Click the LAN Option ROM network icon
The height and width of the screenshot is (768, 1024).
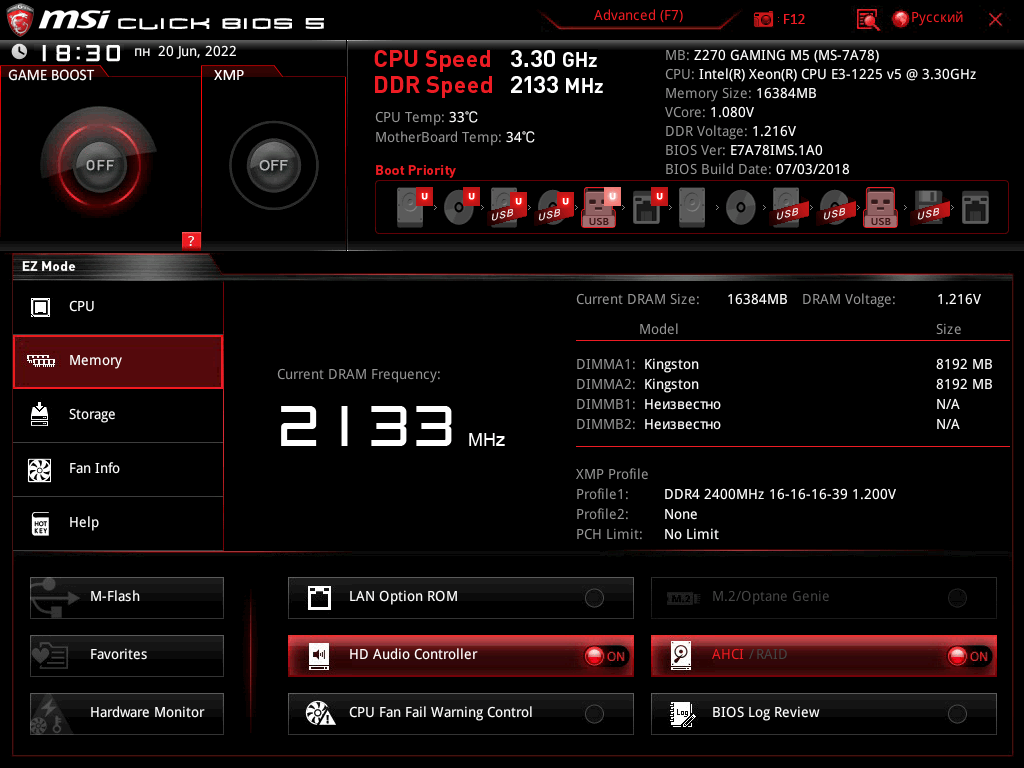[319, 597]
